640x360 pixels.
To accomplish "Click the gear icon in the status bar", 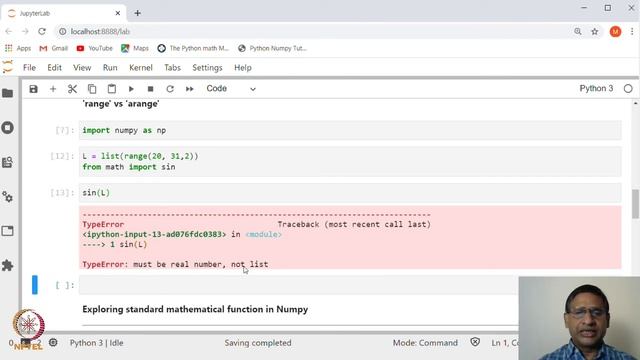I will [x=53, y=342].
